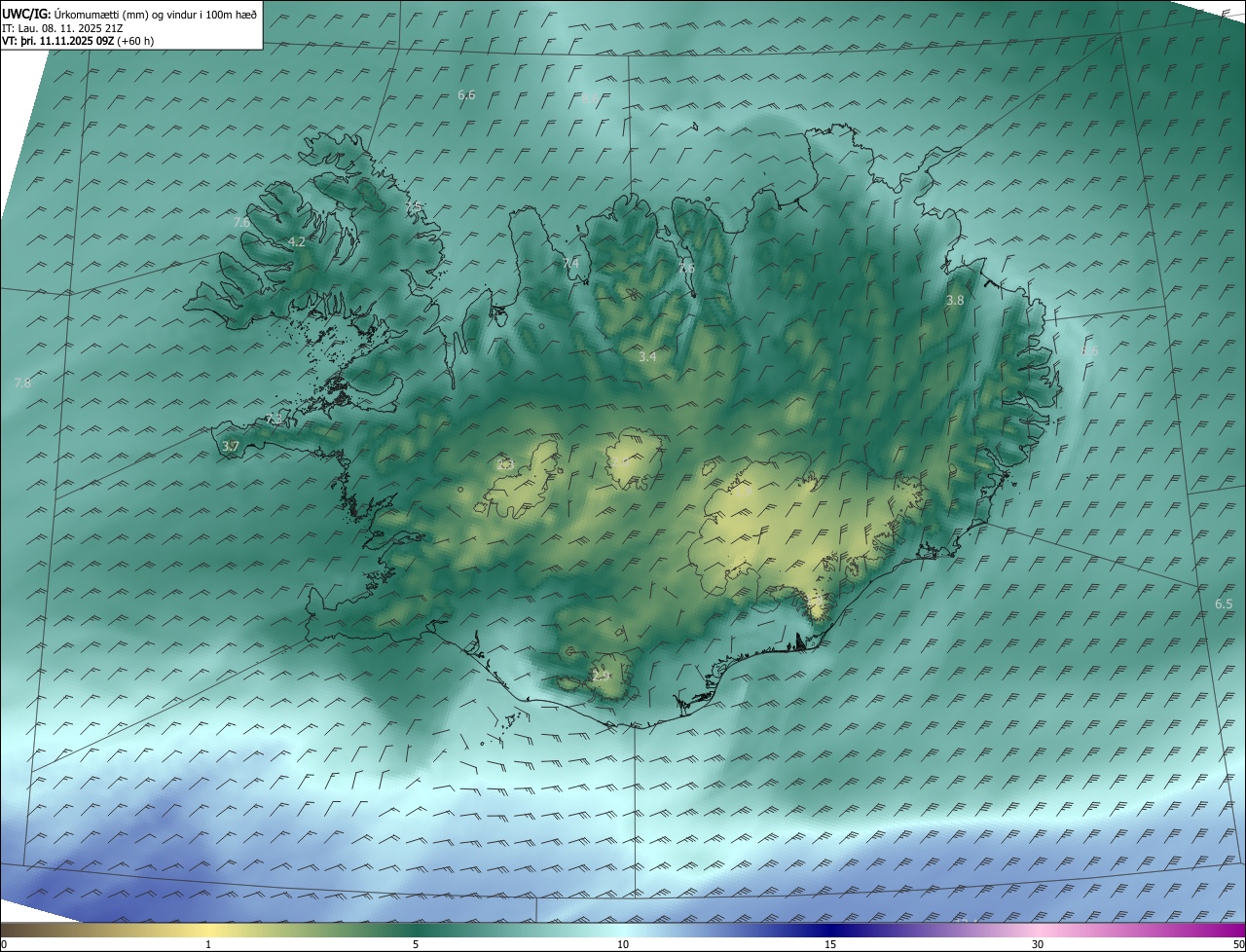Screen dimensions: 1246x952
Task: Click the valid time "VT: þri. 11.11.2025 09Z (+60 h)"
Action: (x=78, y=41)
